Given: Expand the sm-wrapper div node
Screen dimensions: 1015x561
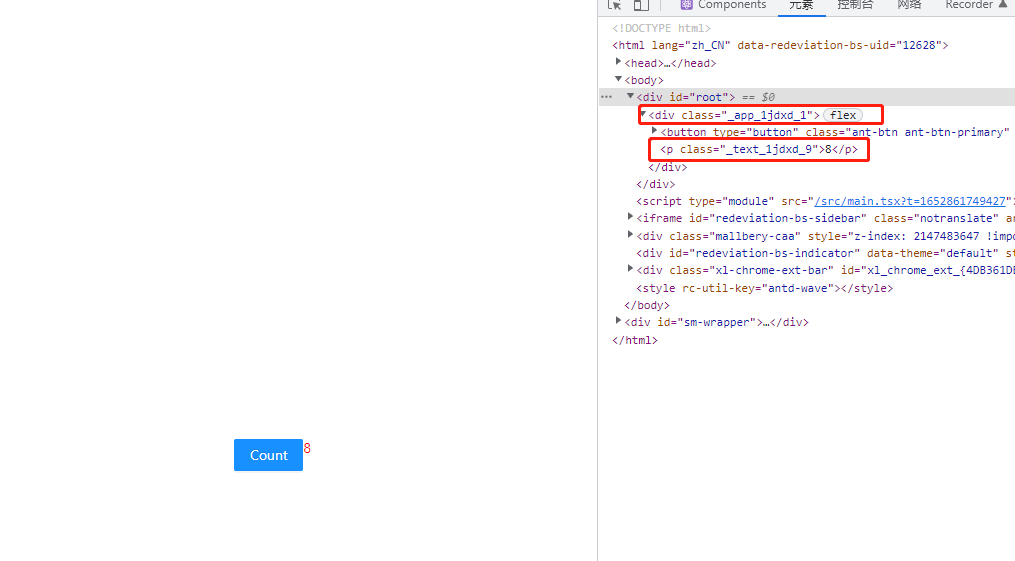Looking at the screenshot, I should coord(619,321).
